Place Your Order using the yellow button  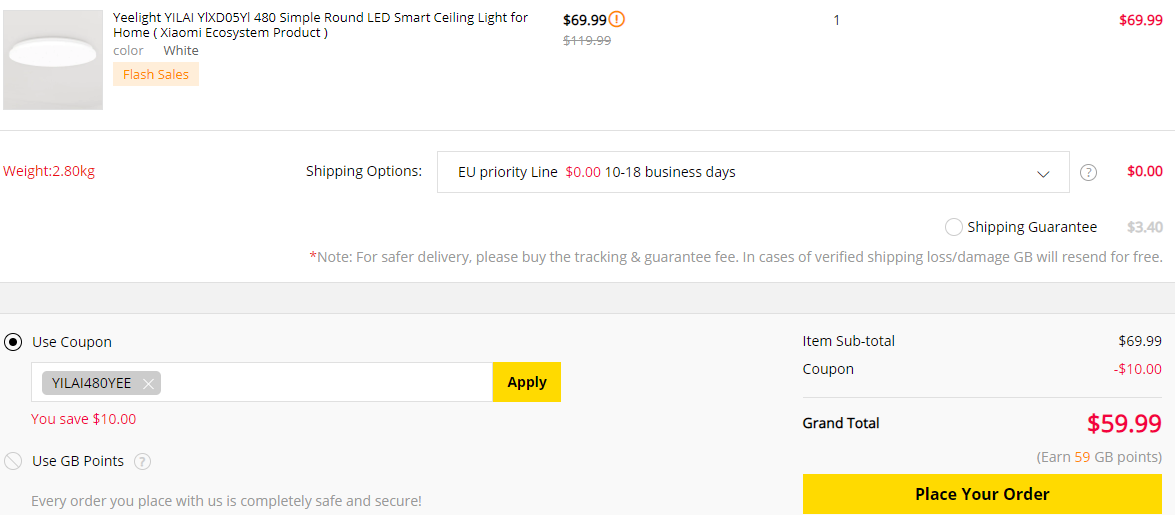[x=982, y=494]
